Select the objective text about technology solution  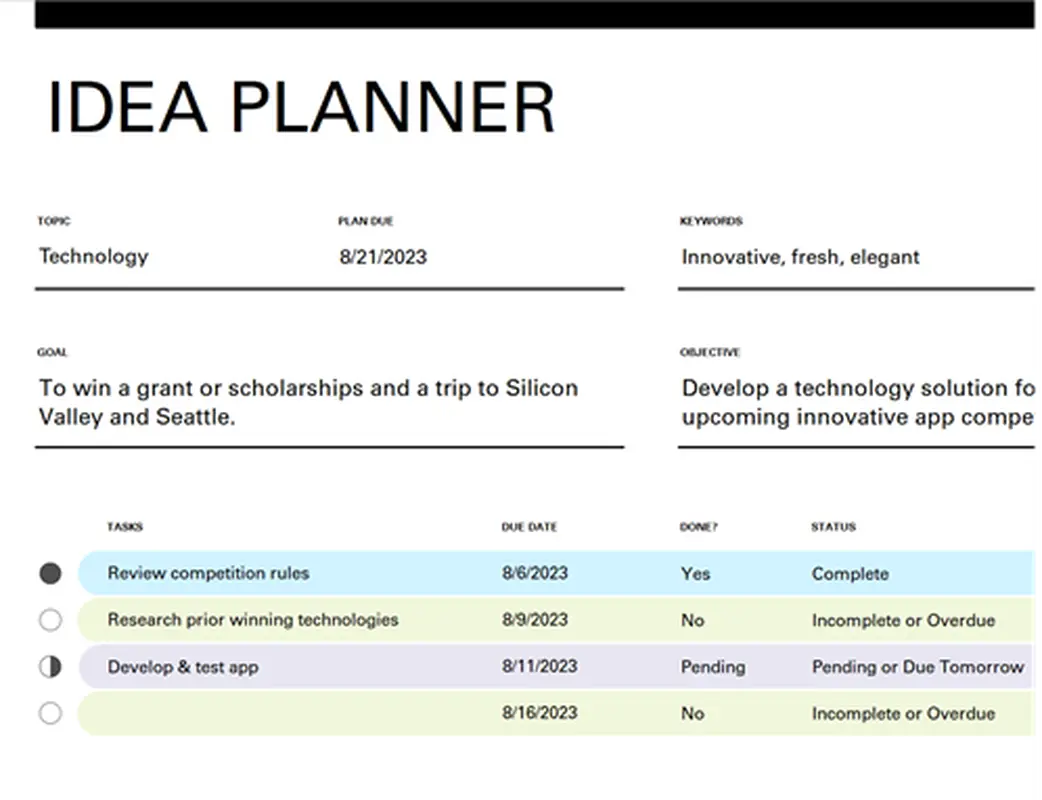point(857,402)
